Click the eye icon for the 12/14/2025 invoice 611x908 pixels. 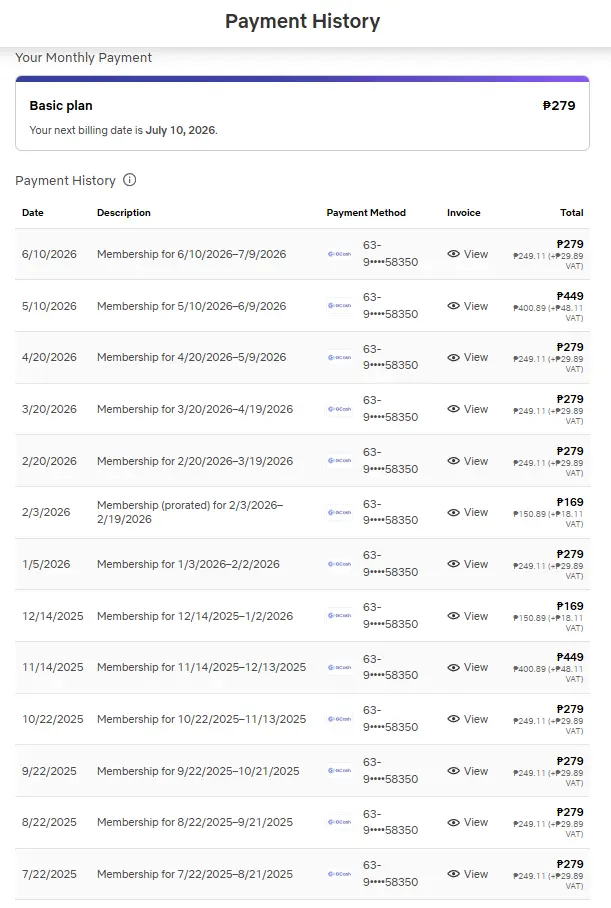pyautogui.click(x=453, y=616)
